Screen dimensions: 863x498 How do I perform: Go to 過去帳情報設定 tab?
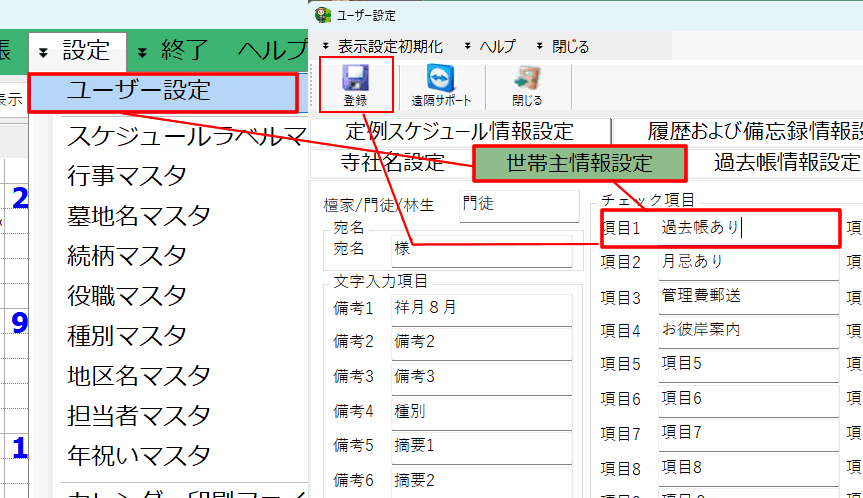[786, 163]
